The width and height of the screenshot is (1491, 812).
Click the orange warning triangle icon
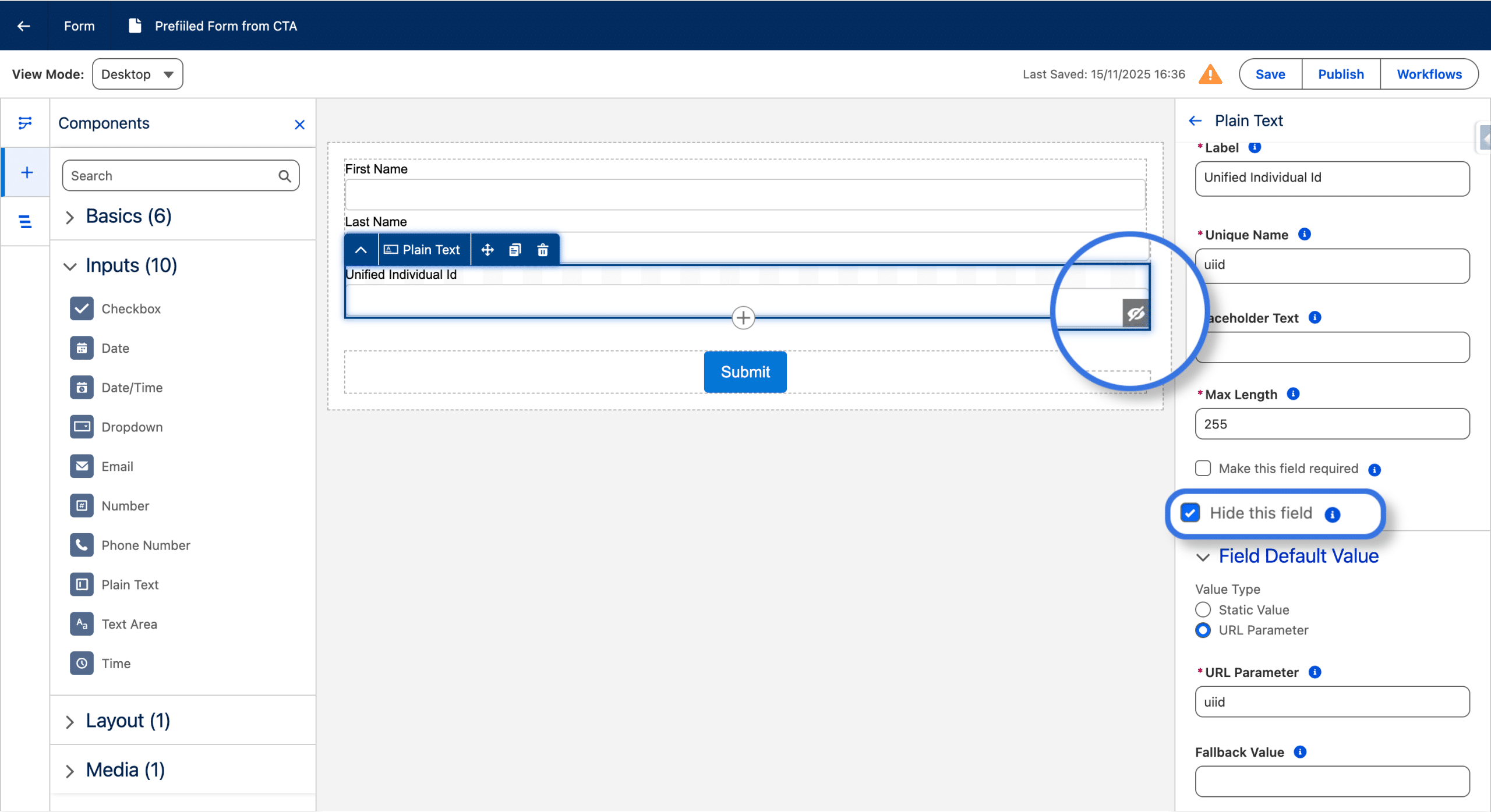(1210, 75)
